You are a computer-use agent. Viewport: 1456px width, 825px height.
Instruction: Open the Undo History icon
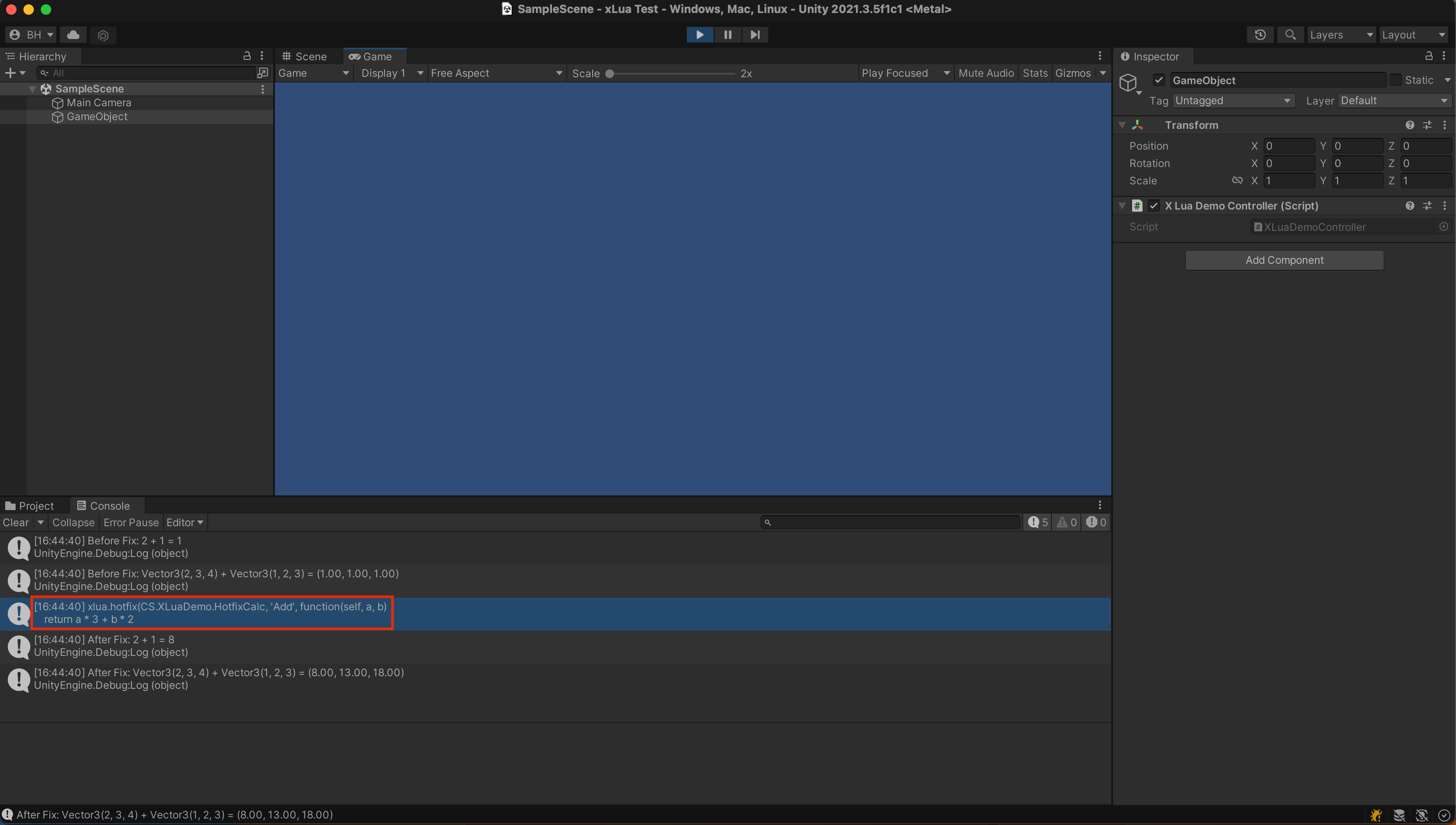tap(1260, 35)
